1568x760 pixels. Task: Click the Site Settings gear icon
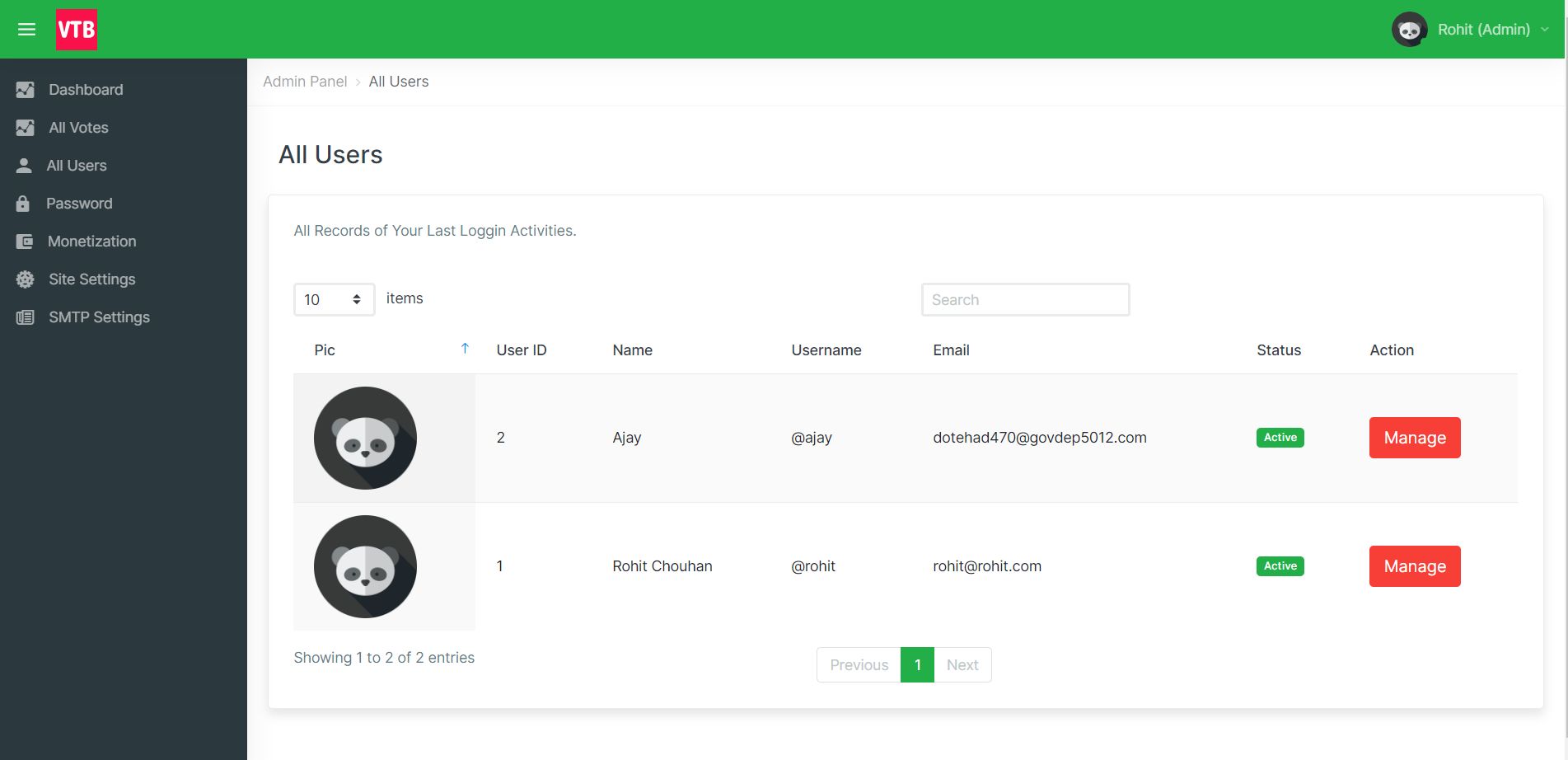tap(26, 279)
